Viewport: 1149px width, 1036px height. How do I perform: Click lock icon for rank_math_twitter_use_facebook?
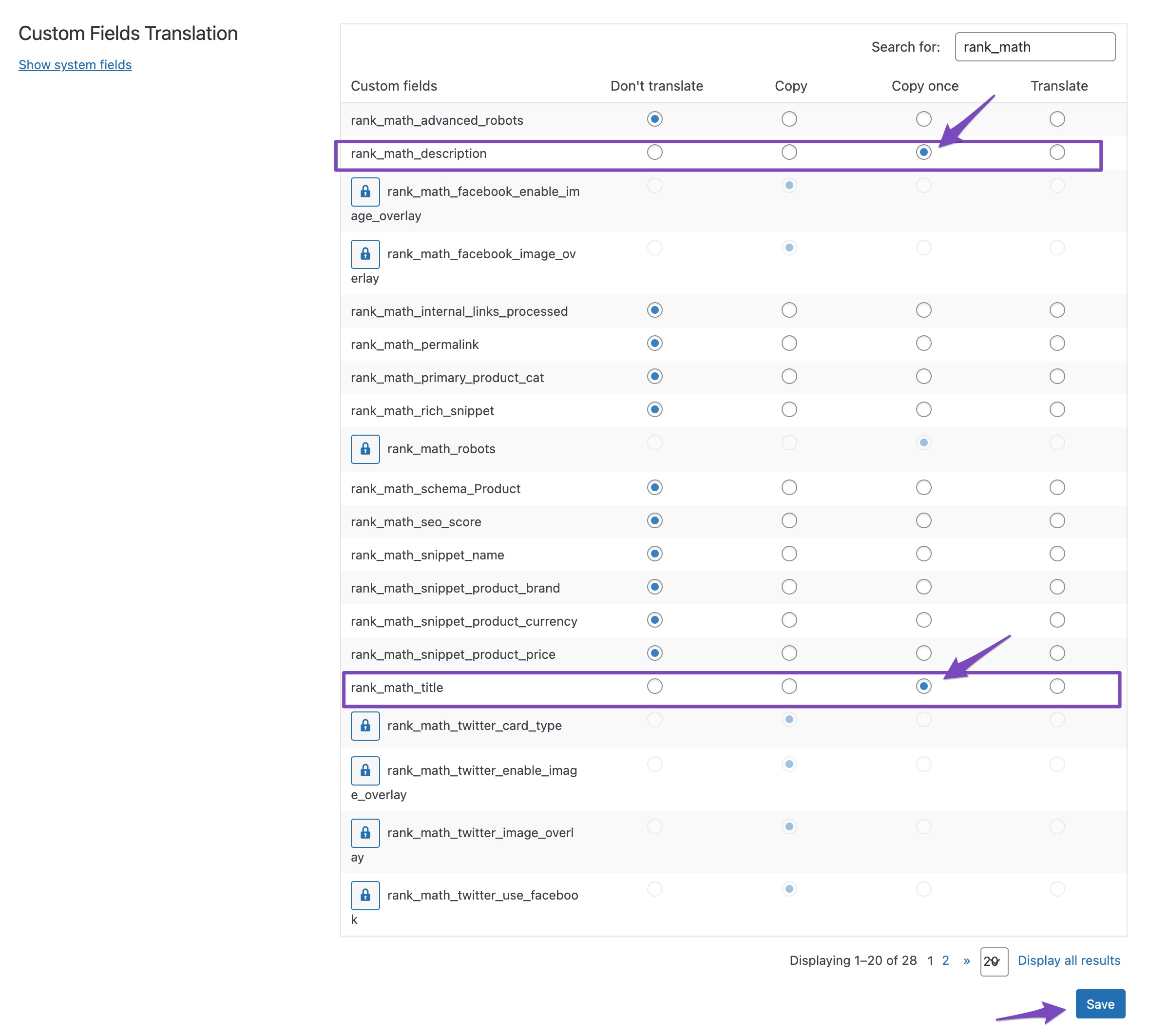click(x=365, y=896)
